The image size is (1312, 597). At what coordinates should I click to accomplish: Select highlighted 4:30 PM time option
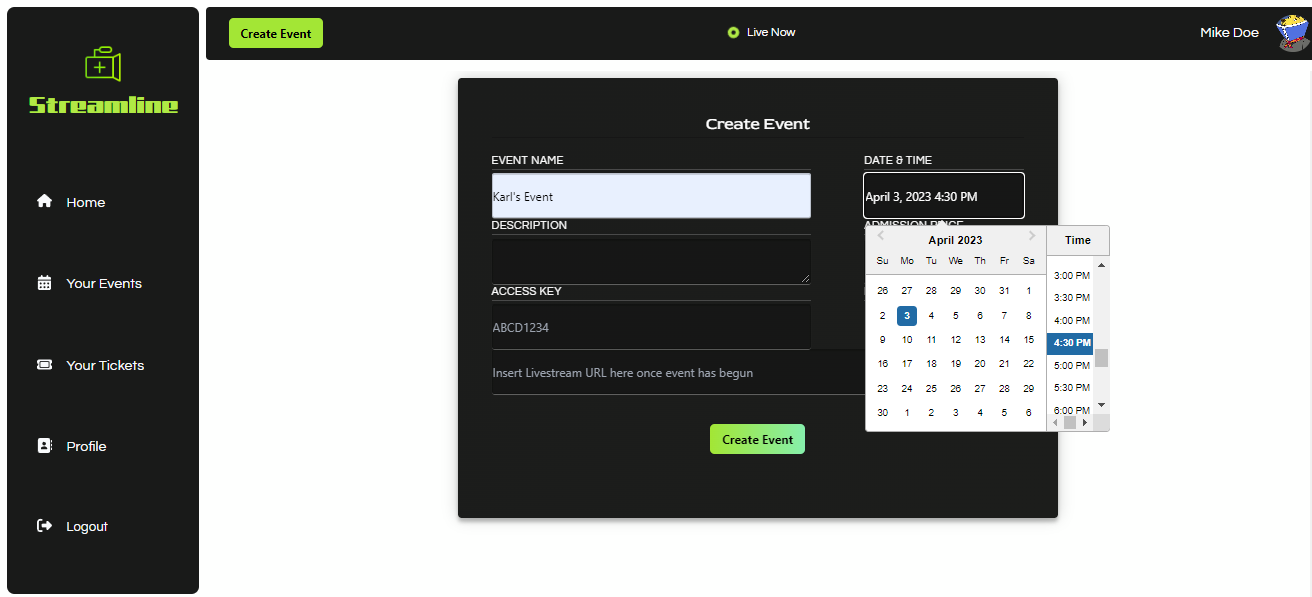pyautogui.click(x=1070, y=343)
